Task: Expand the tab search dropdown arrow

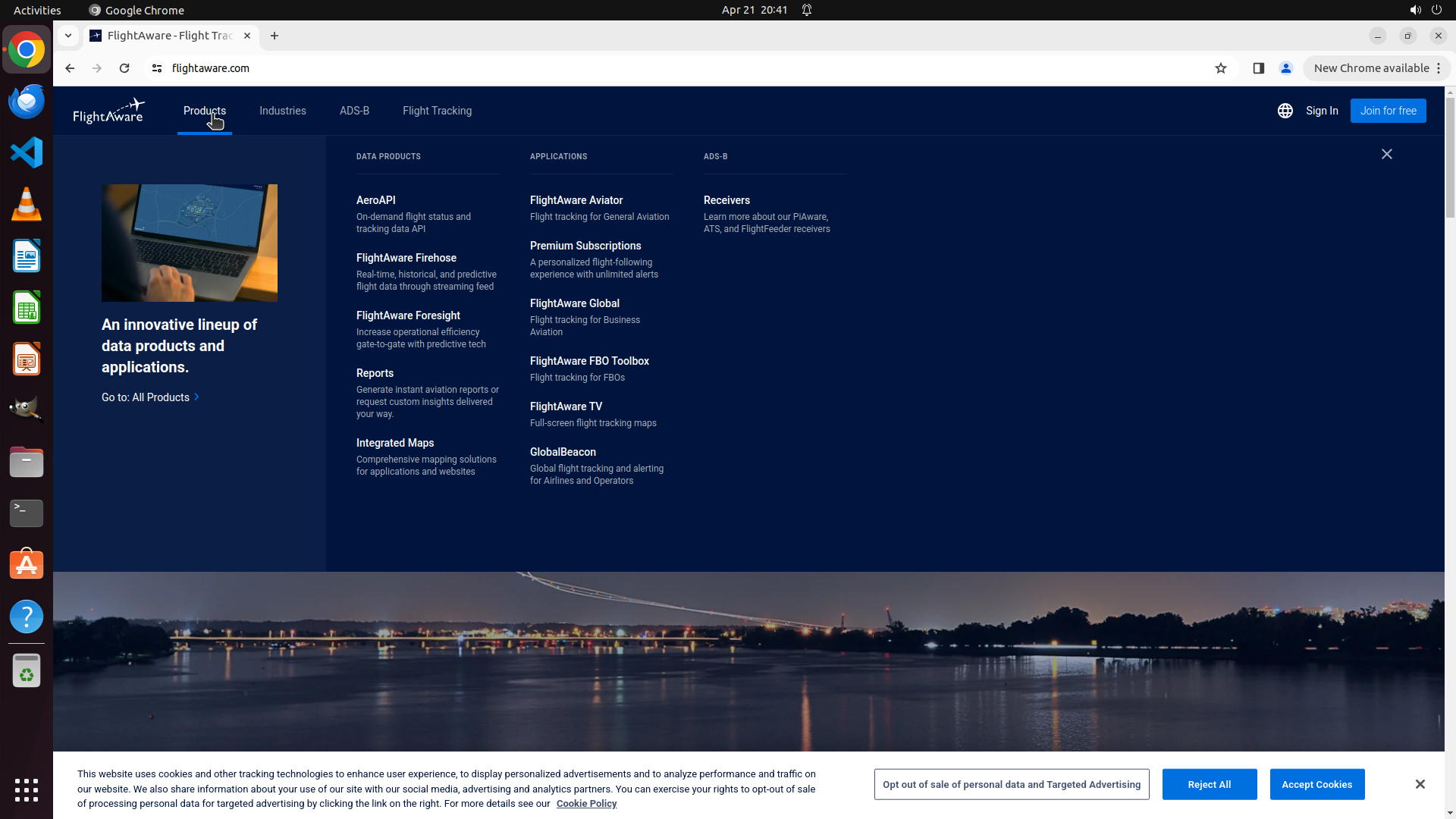Action: click(x=68, y=36)
